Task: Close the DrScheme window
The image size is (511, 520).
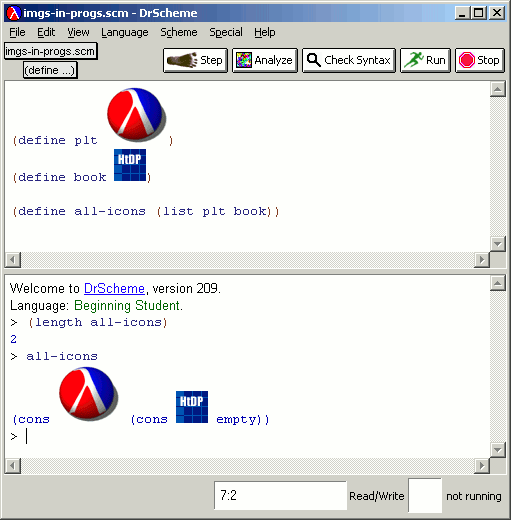Action: tap(497, 13)
